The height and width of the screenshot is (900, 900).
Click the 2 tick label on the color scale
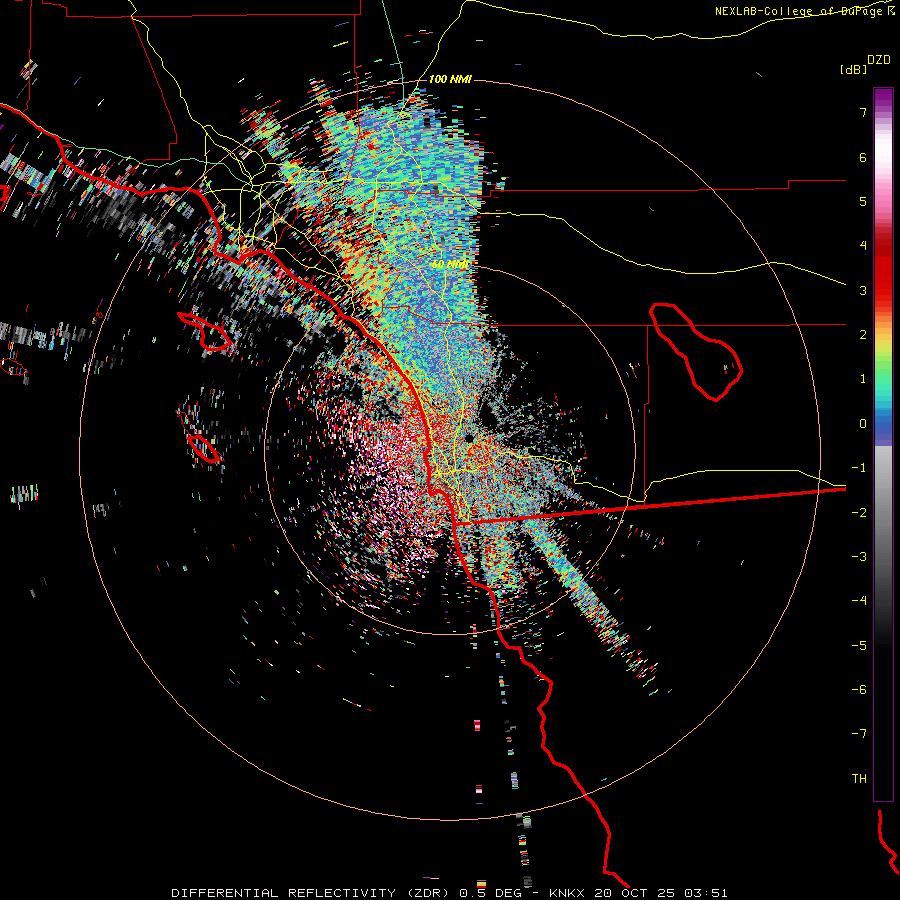pyautogui.click(x=863, y=335)
